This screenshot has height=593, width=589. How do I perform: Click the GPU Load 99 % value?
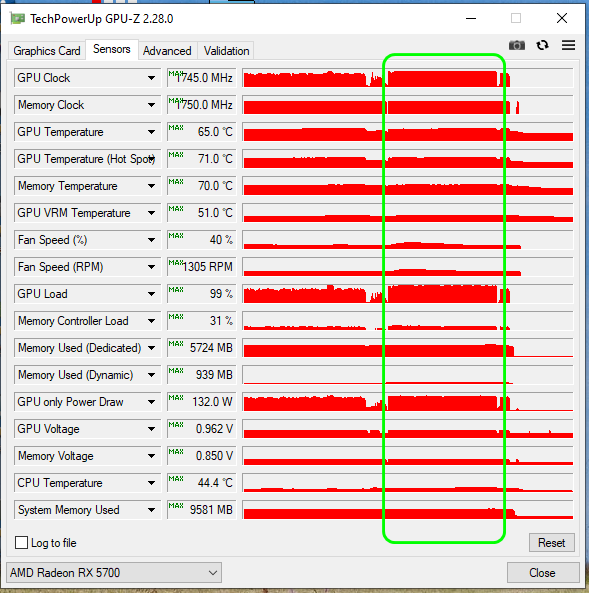[x=202, y=294]
